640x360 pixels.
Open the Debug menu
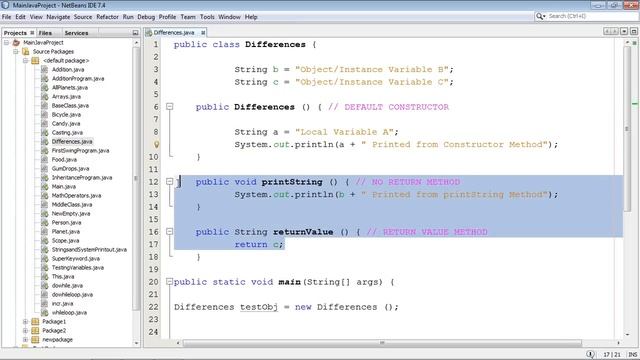[x=146, y=17]
